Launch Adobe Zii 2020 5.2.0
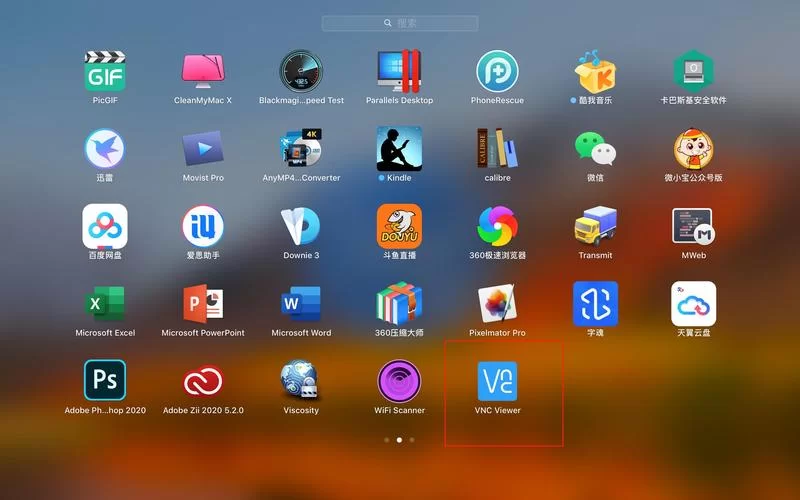This screenshot has height=500, width=800. [x=203, y=381]
